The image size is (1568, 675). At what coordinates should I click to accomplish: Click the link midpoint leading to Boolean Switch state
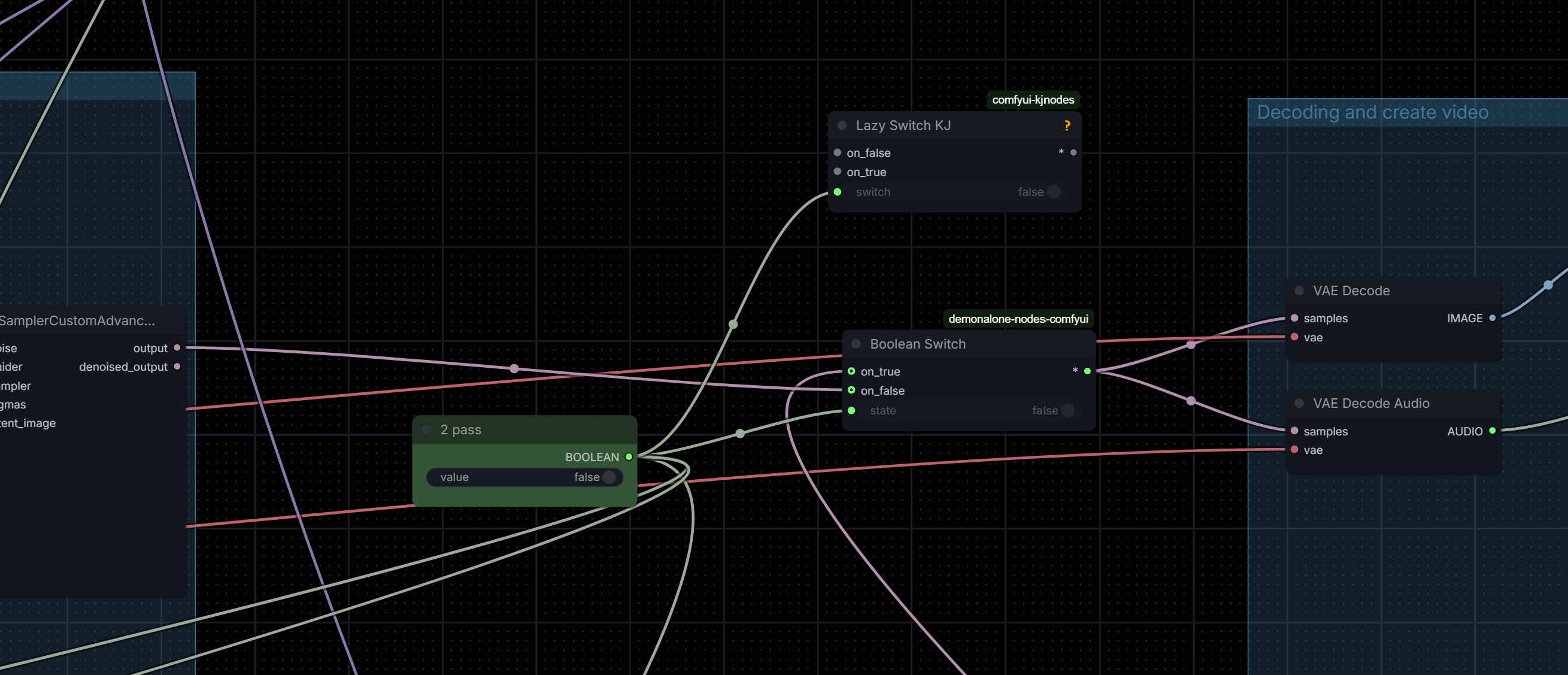pyautogui.click(x=740, y=434)
